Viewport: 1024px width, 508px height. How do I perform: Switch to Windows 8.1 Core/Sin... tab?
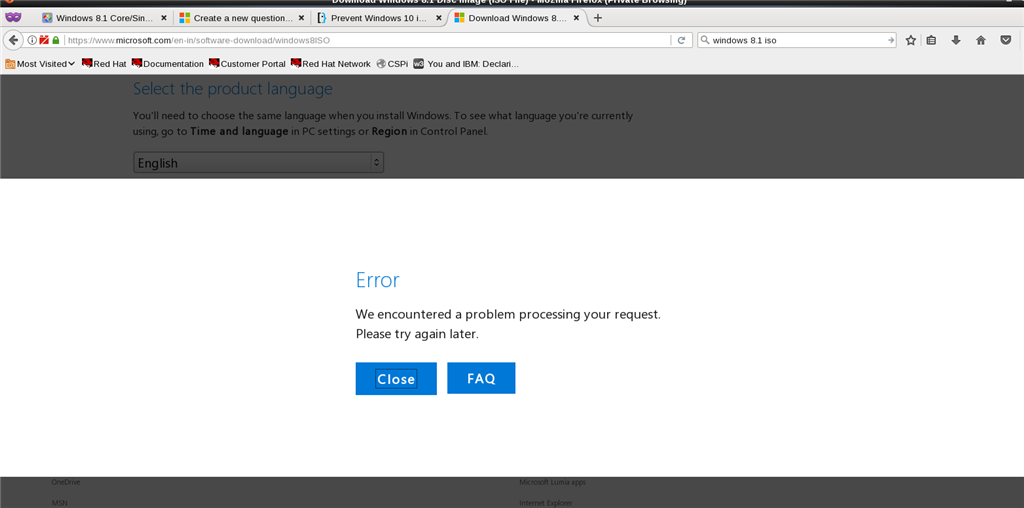[x=104, y=18]
